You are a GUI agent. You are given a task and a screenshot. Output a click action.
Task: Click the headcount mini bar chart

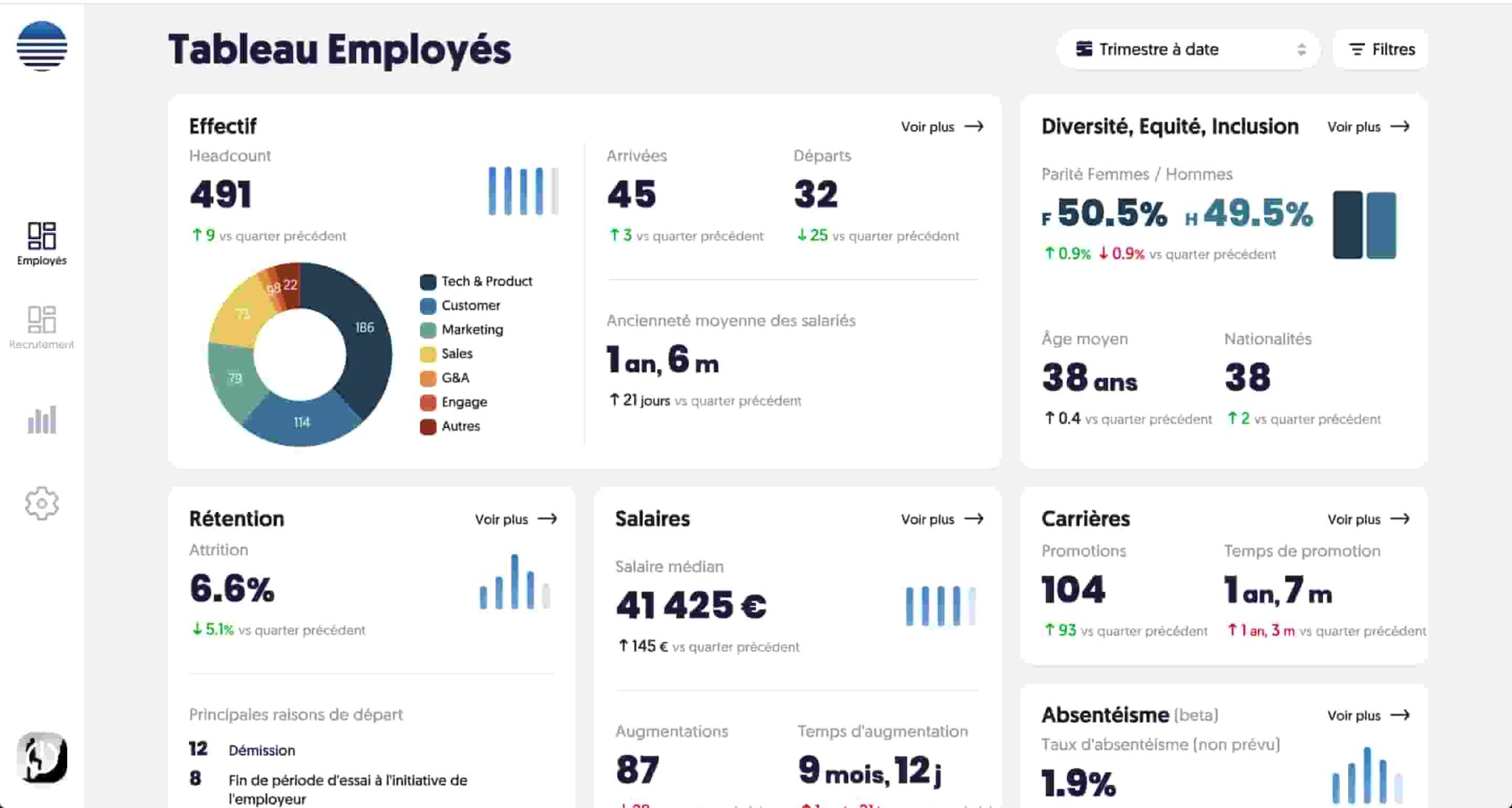(x=523, y=191)
